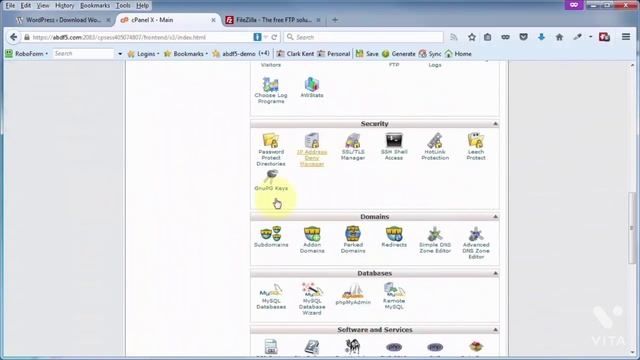Screen dimensions: 640x360
Task: Open the RoboForm dropdown
Action: pyautogui.click(x=27, y=54)
